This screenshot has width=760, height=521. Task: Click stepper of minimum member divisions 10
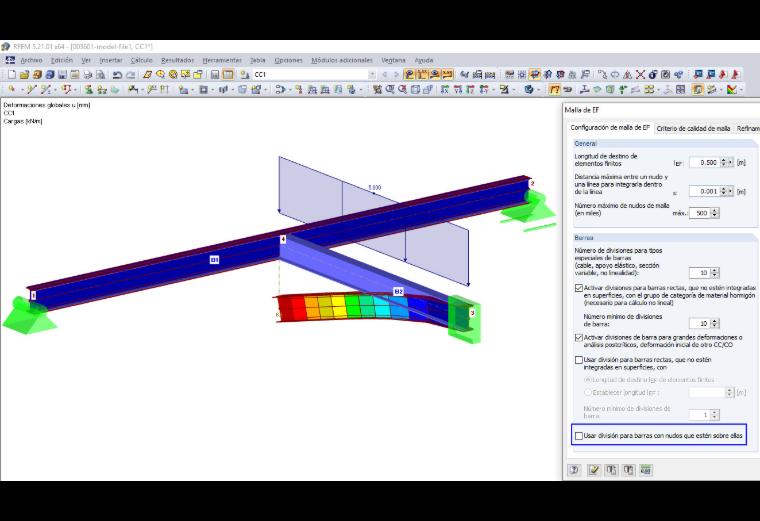point(714,323)
